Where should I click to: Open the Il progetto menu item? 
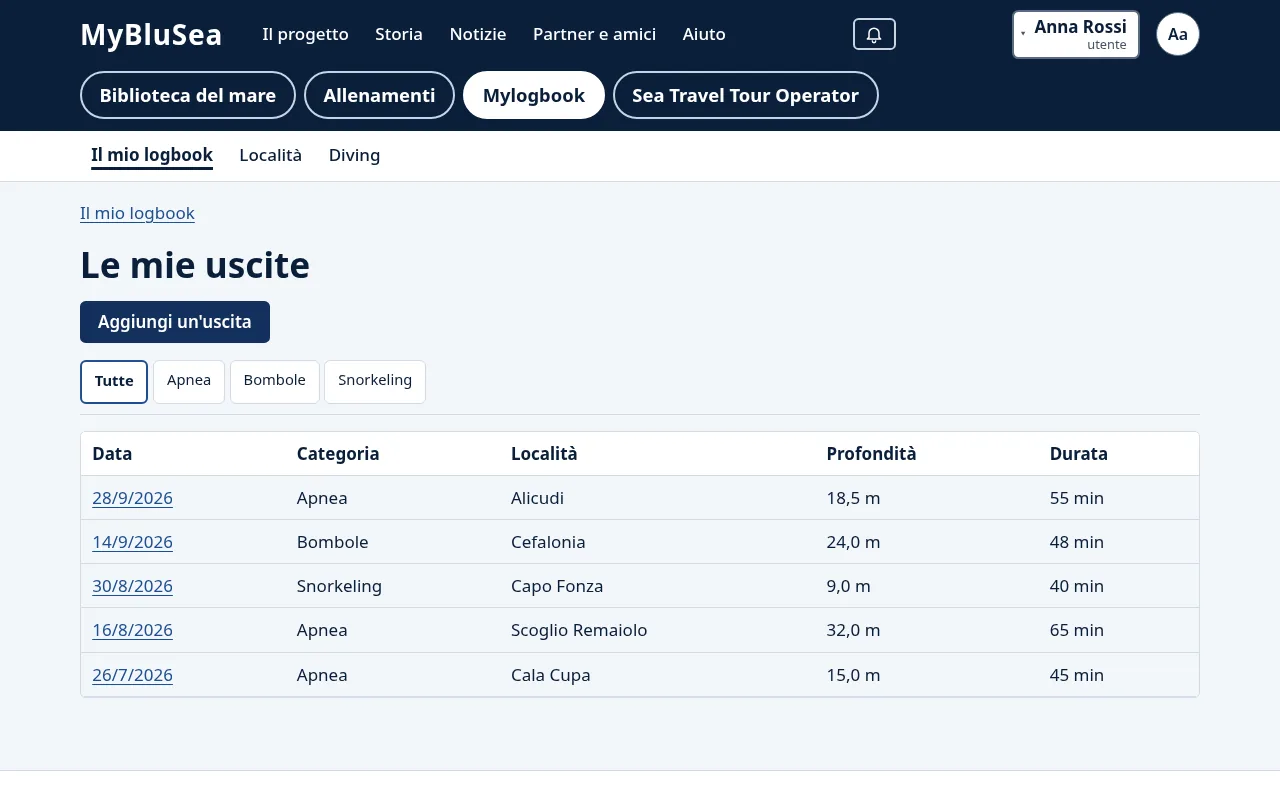(x=305, y=34)
